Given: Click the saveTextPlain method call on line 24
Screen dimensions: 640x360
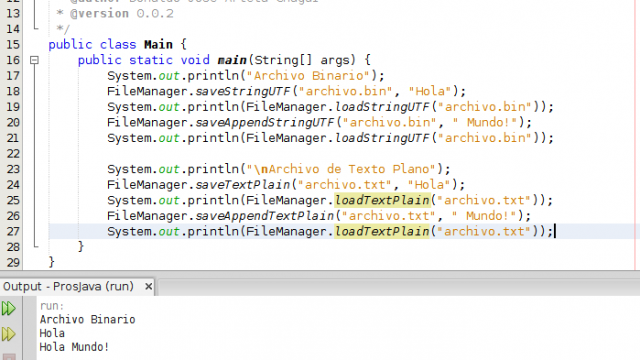Looking at the screenshot, I should click(242, 184).
